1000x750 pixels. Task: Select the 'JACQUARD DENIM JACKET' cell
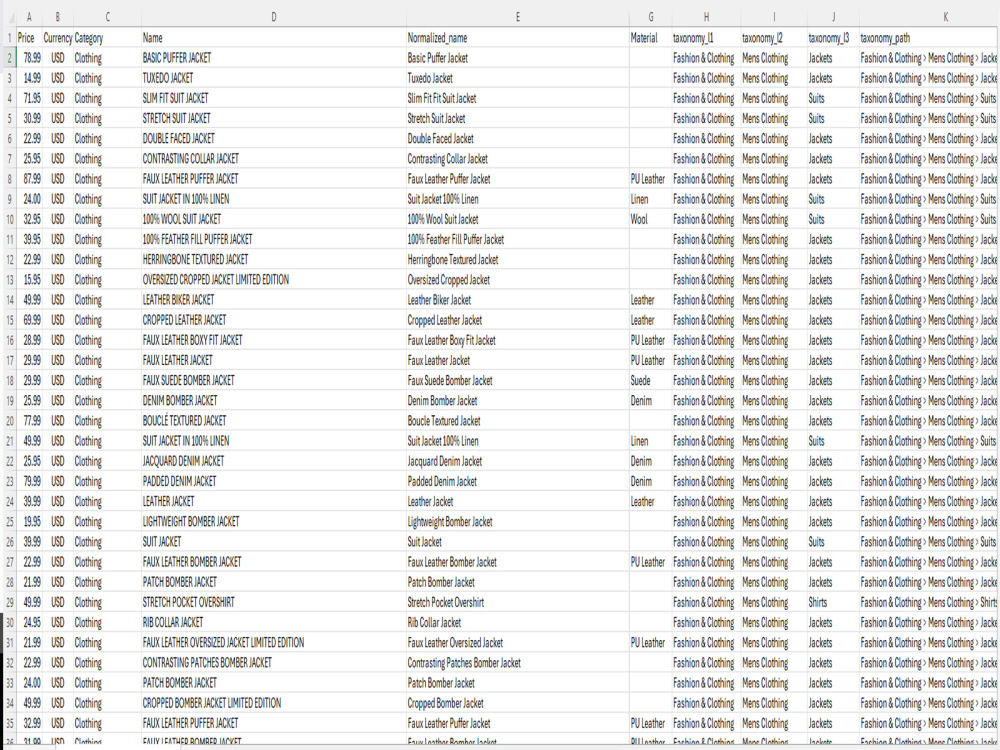tap(274, 461)
